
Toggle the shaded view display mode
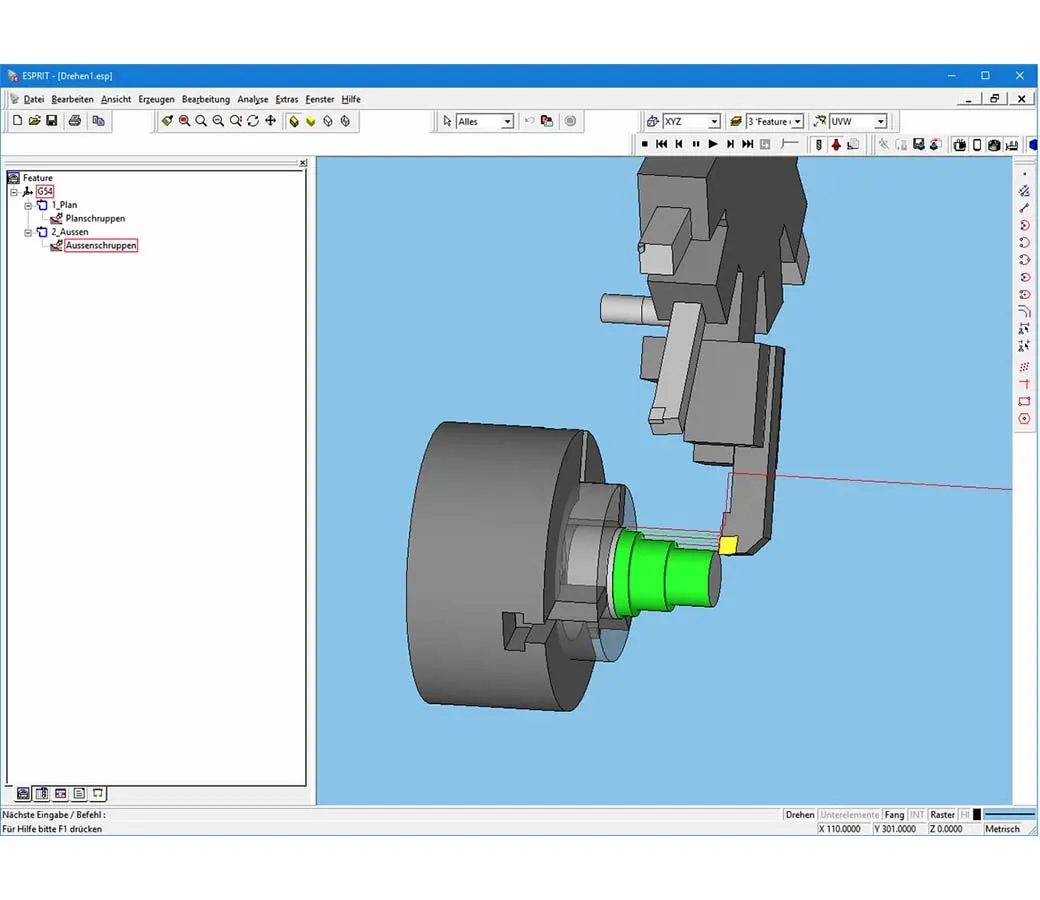294,121
